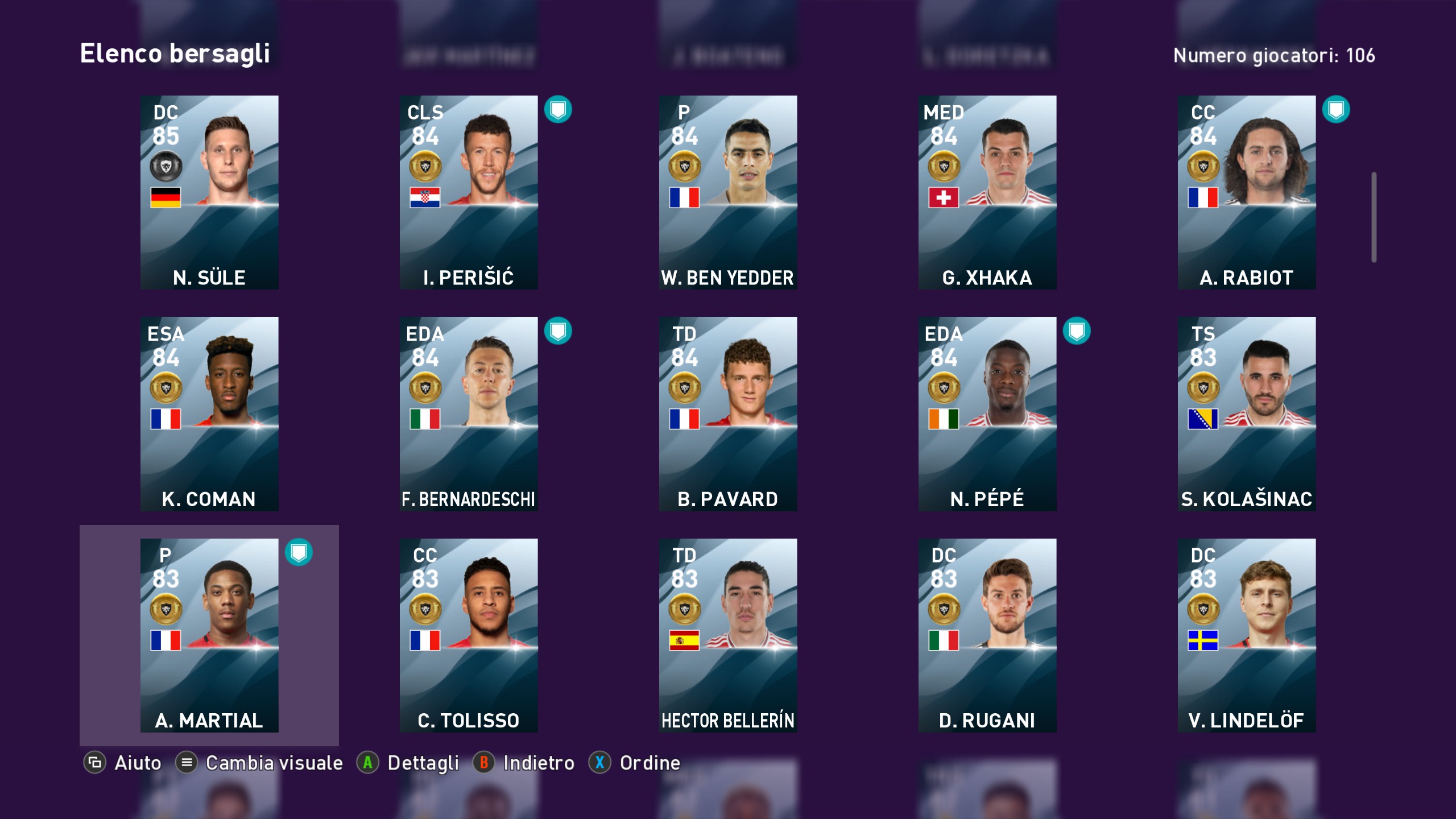1456x819 pixels.
Task: Click the vertical scrollbar on the right
Action: 1374,217
